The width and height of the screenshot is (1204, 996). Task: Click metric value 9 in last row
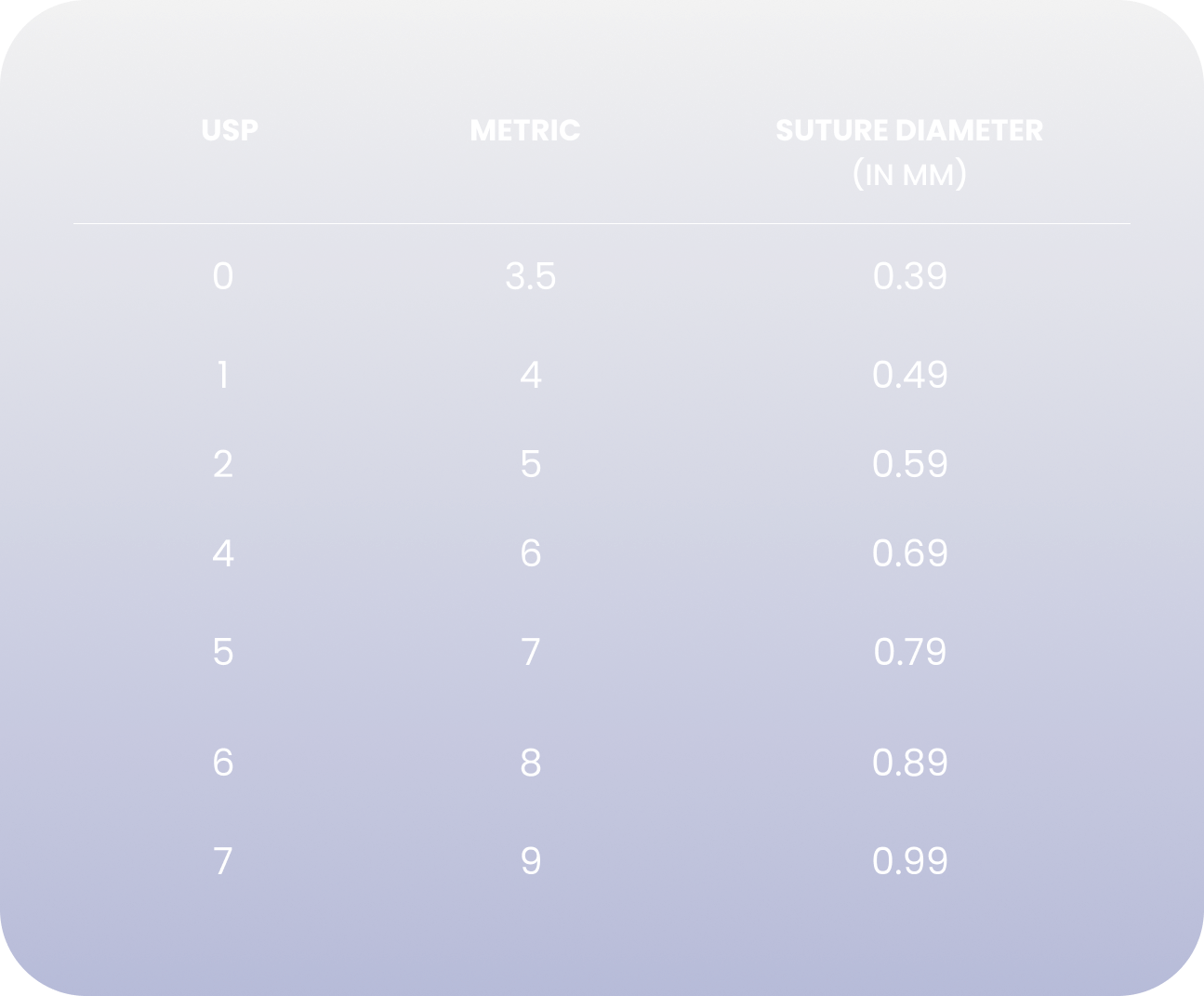coord(530,861)
